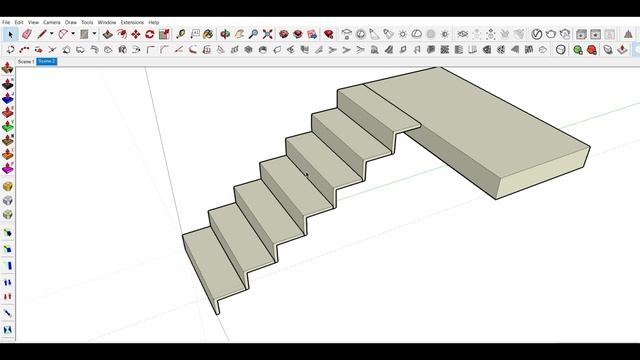Select the Paint Bucket tool

(x=208, y=34)
